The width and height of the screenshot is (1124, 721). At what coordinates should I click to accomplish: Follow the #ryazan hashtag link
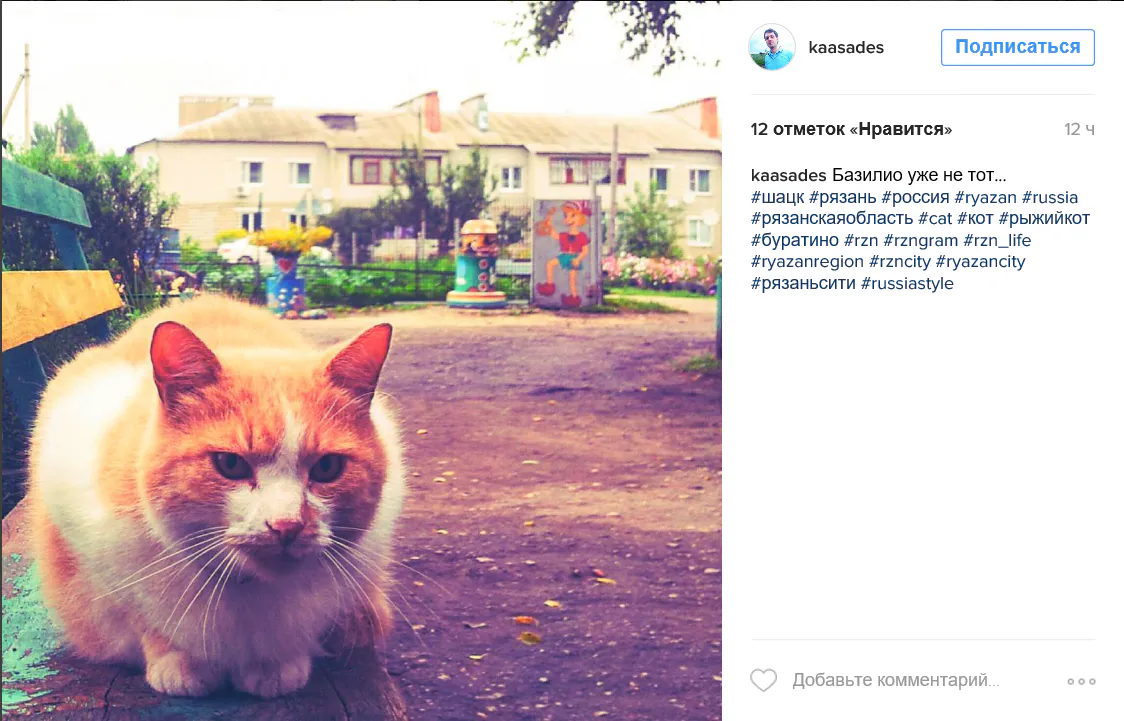tap(986, 197)
